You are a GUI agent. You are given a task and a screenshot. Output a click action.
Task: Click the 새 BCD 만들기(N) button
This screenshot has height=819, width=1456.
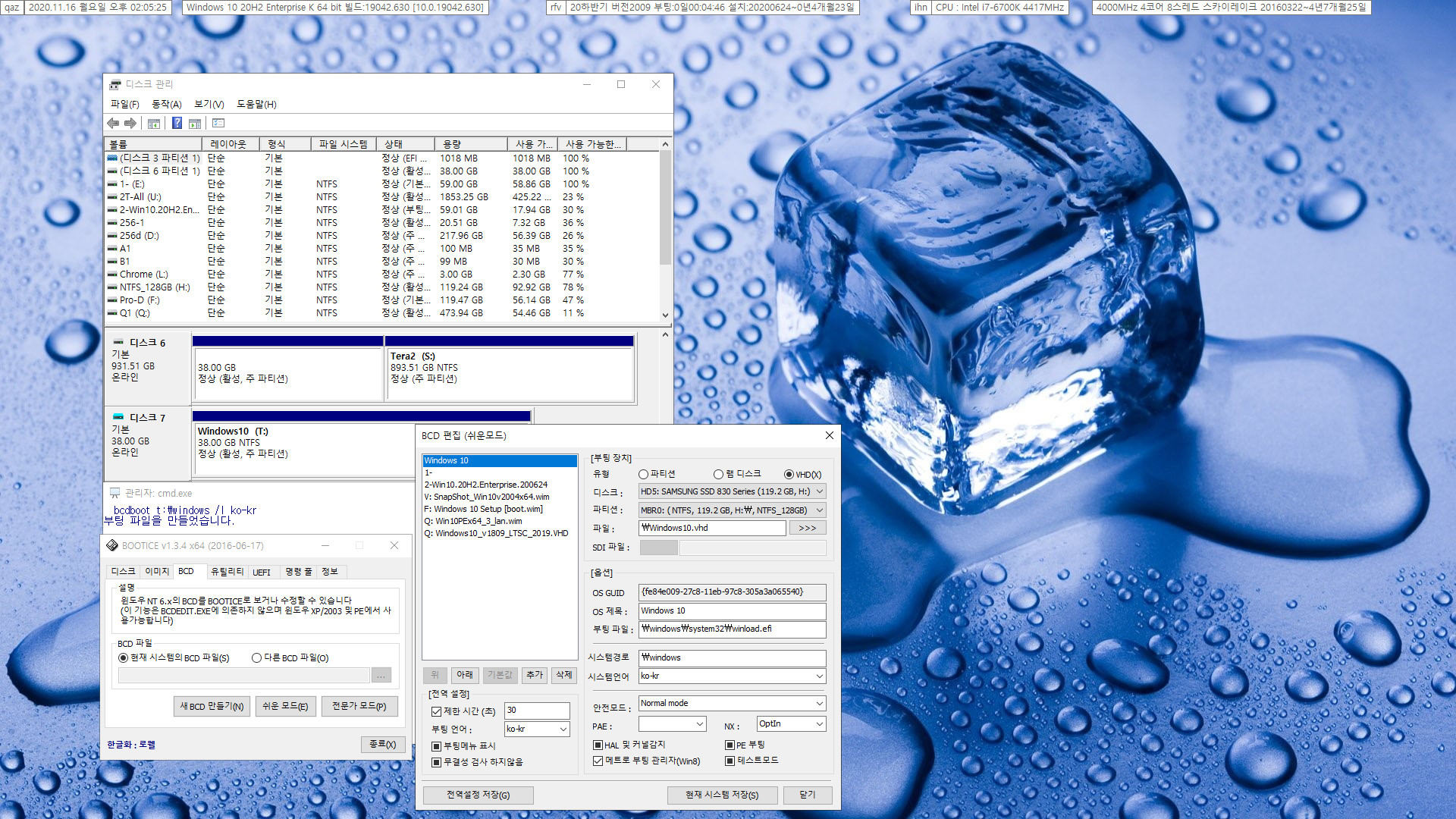tap(212, 706)
